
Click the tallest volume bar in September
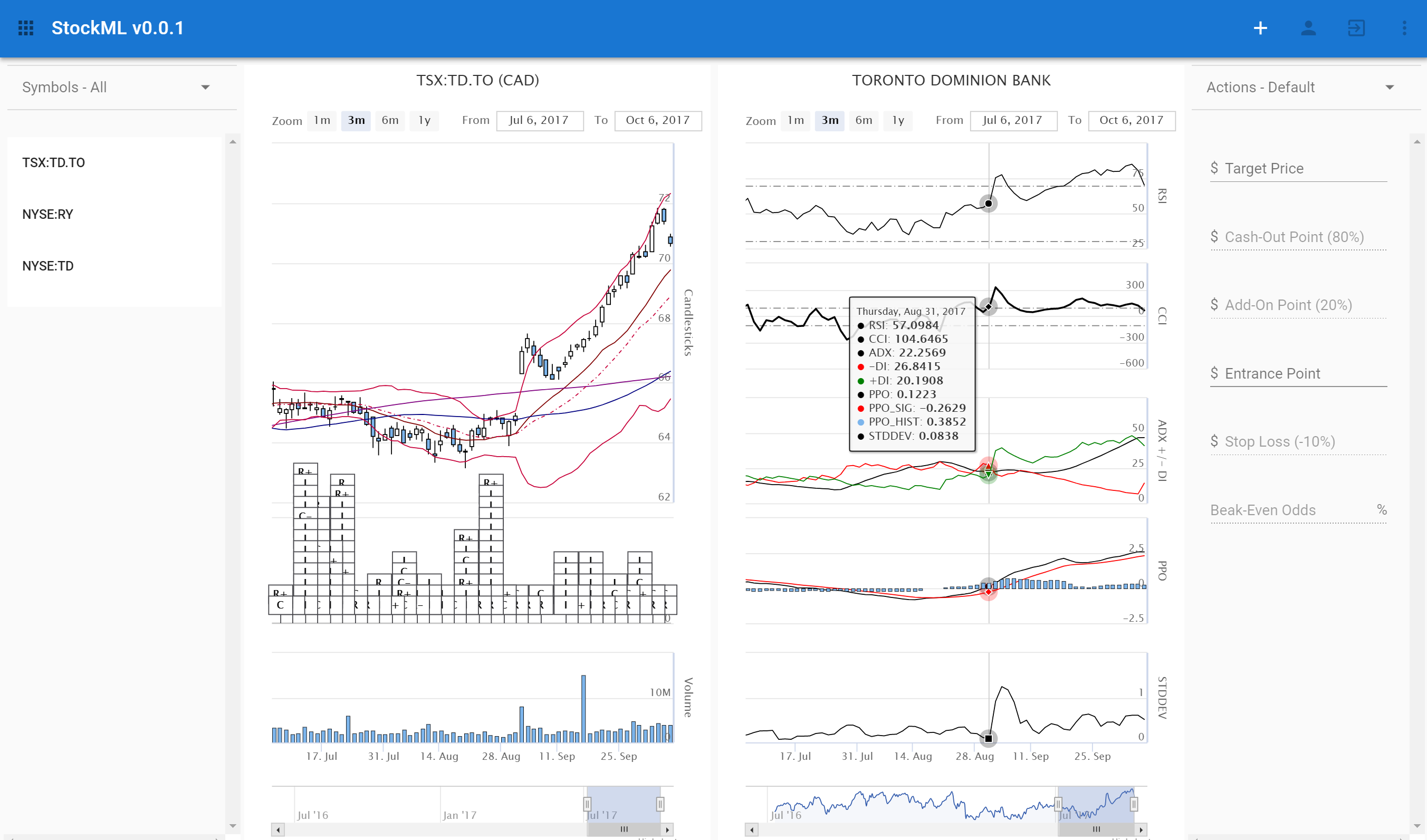point(583,709)
